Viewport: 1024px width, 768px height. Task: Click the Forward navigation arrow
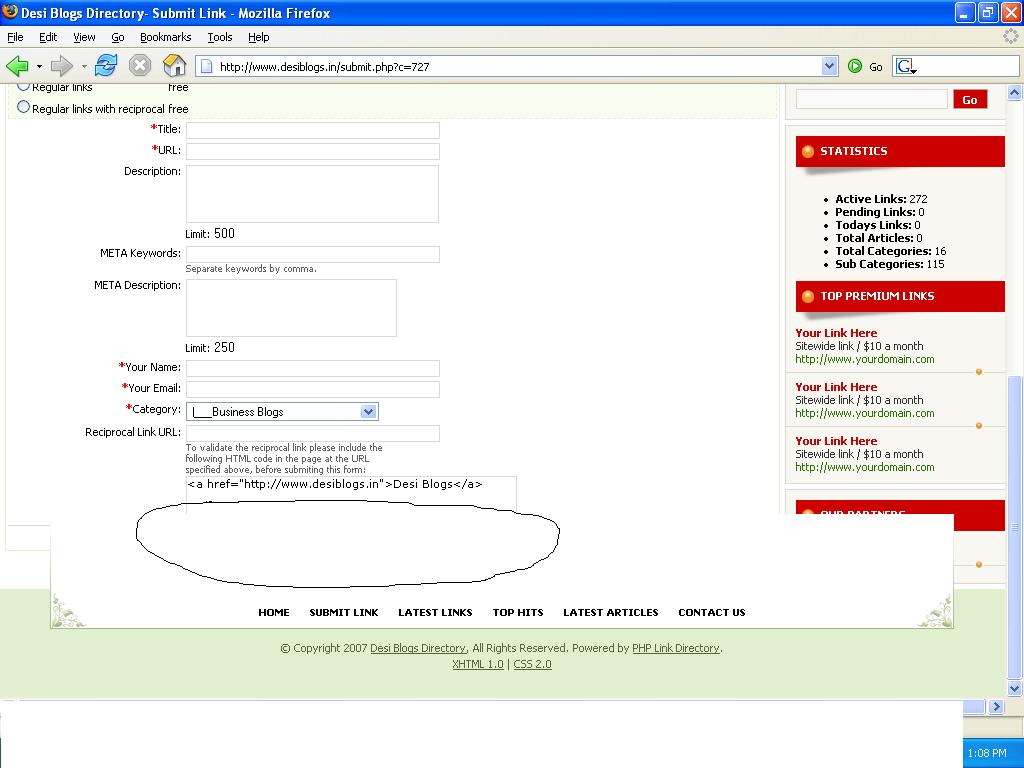(62, 66)
